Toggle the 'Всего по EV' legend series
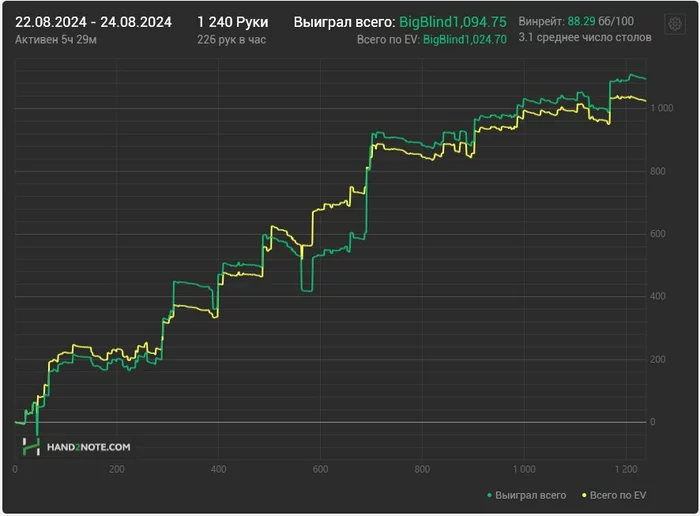 click(x=614, y=495)
